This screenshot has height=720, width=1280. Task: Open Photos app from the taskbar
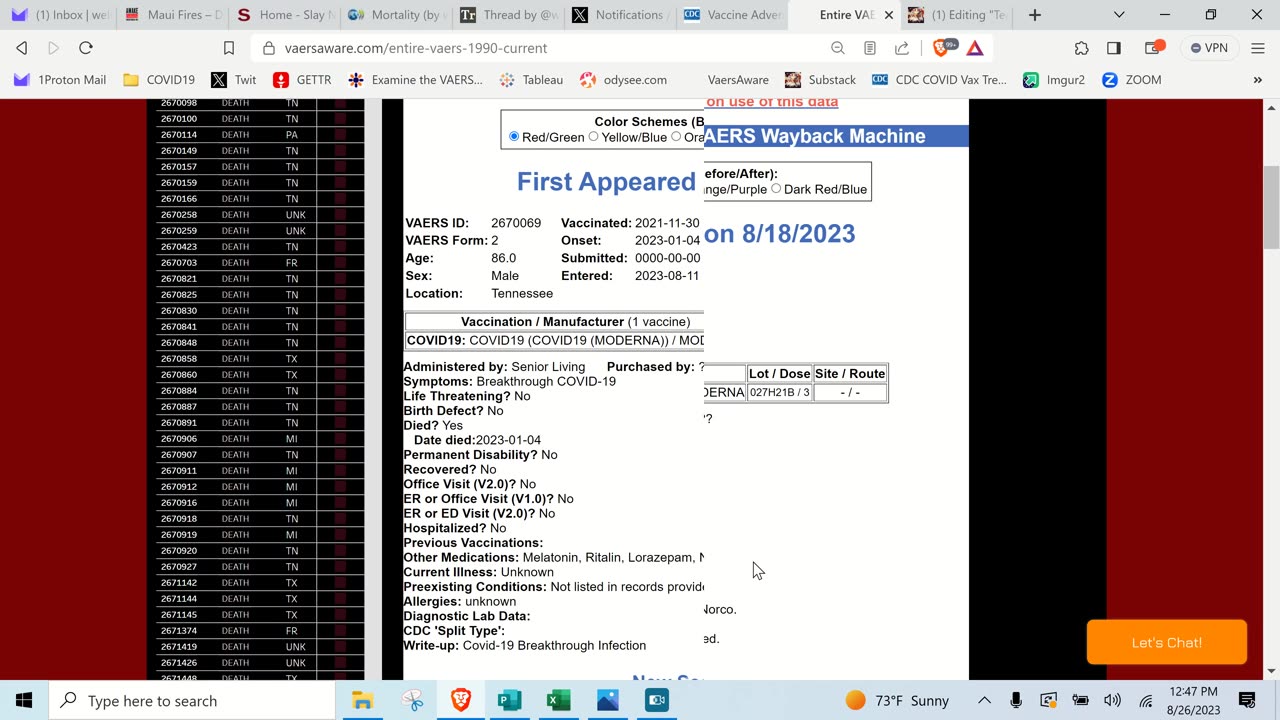pyautogui.click(x=608, y=700)
